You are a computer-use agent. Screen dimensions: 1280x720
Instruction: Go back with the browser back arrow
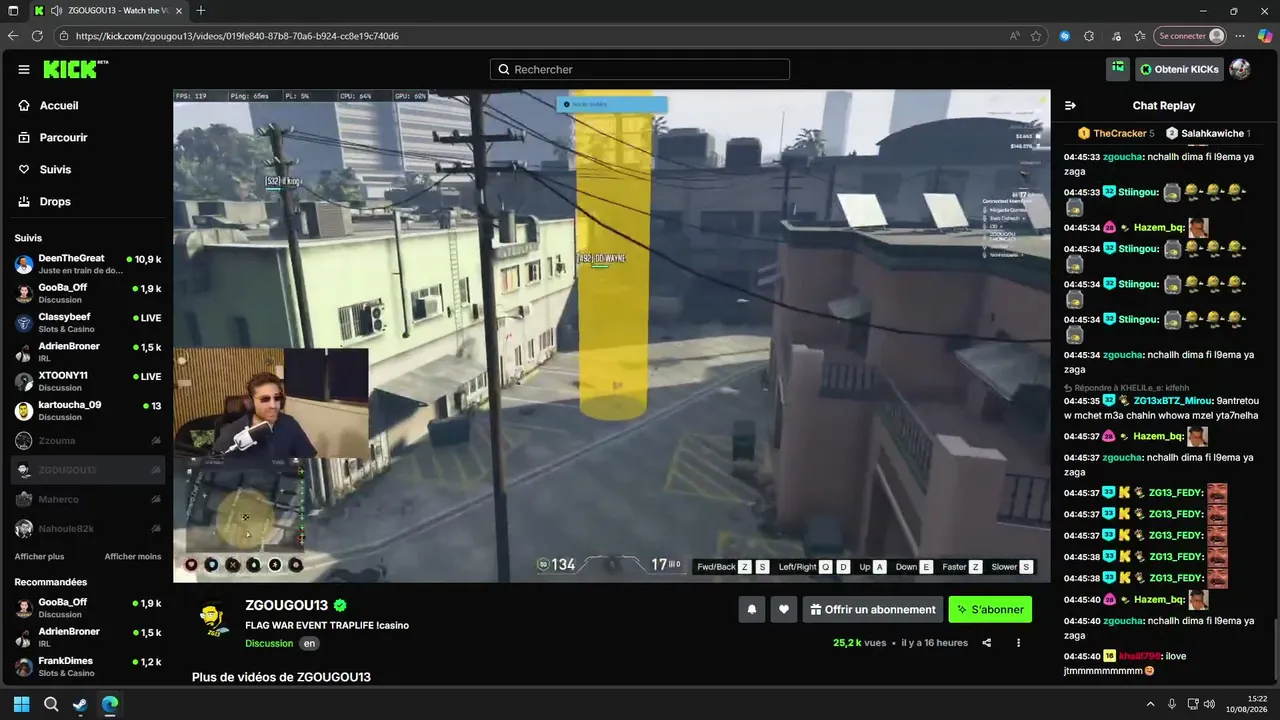13,36
